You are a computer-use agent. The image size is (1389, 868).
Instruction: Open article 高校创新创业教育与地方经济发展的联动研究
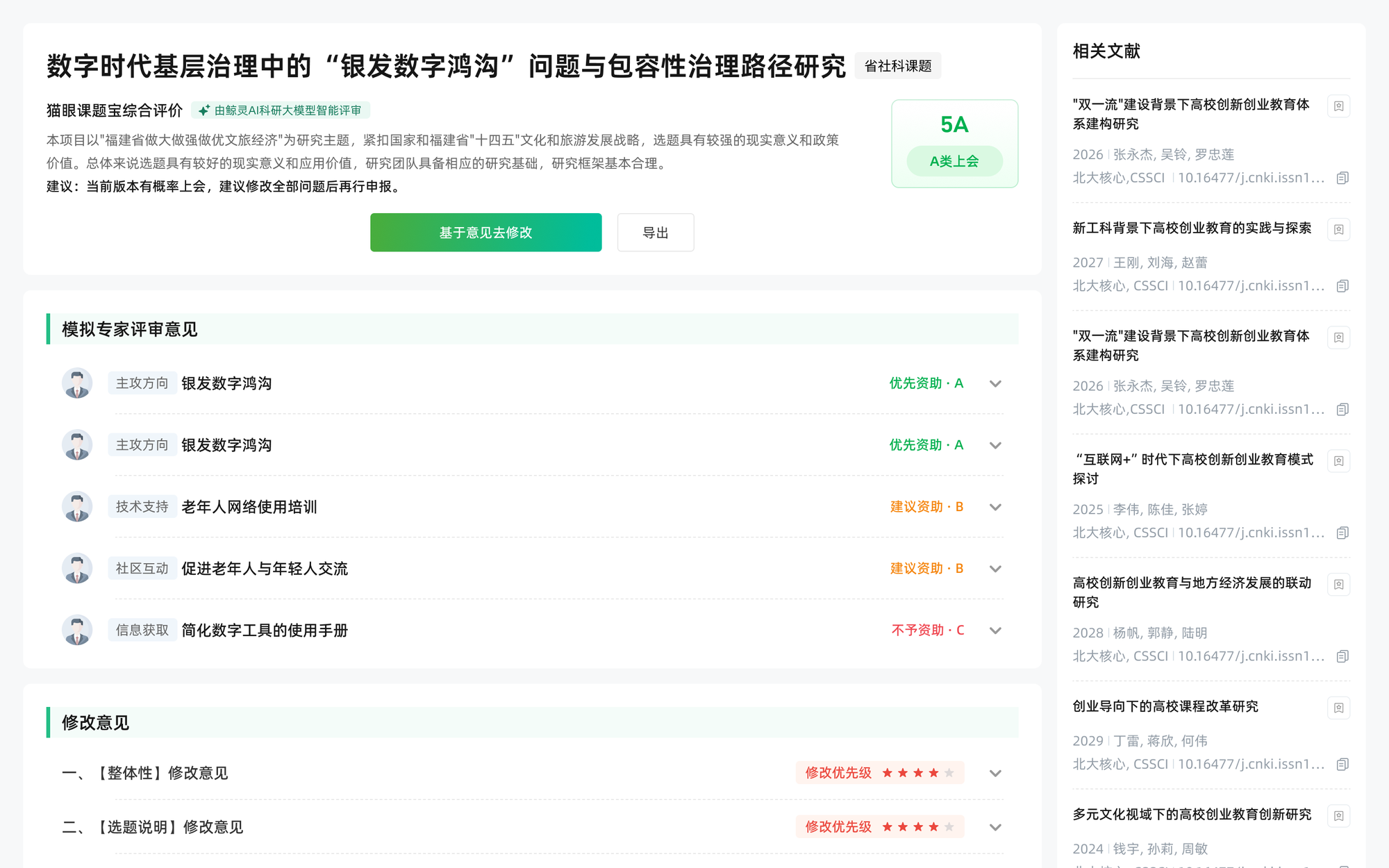pos(1192,592)
